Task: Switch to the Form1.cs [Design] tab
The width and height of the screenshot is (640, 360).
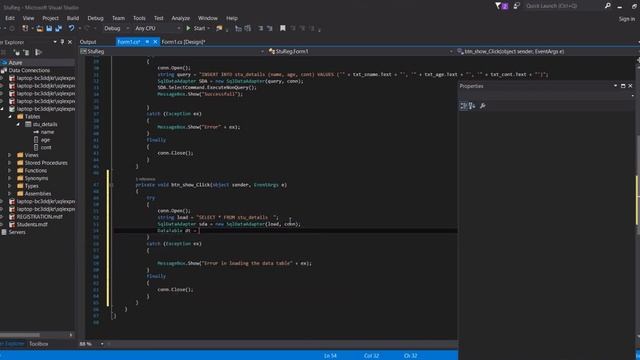Action: 183,42
